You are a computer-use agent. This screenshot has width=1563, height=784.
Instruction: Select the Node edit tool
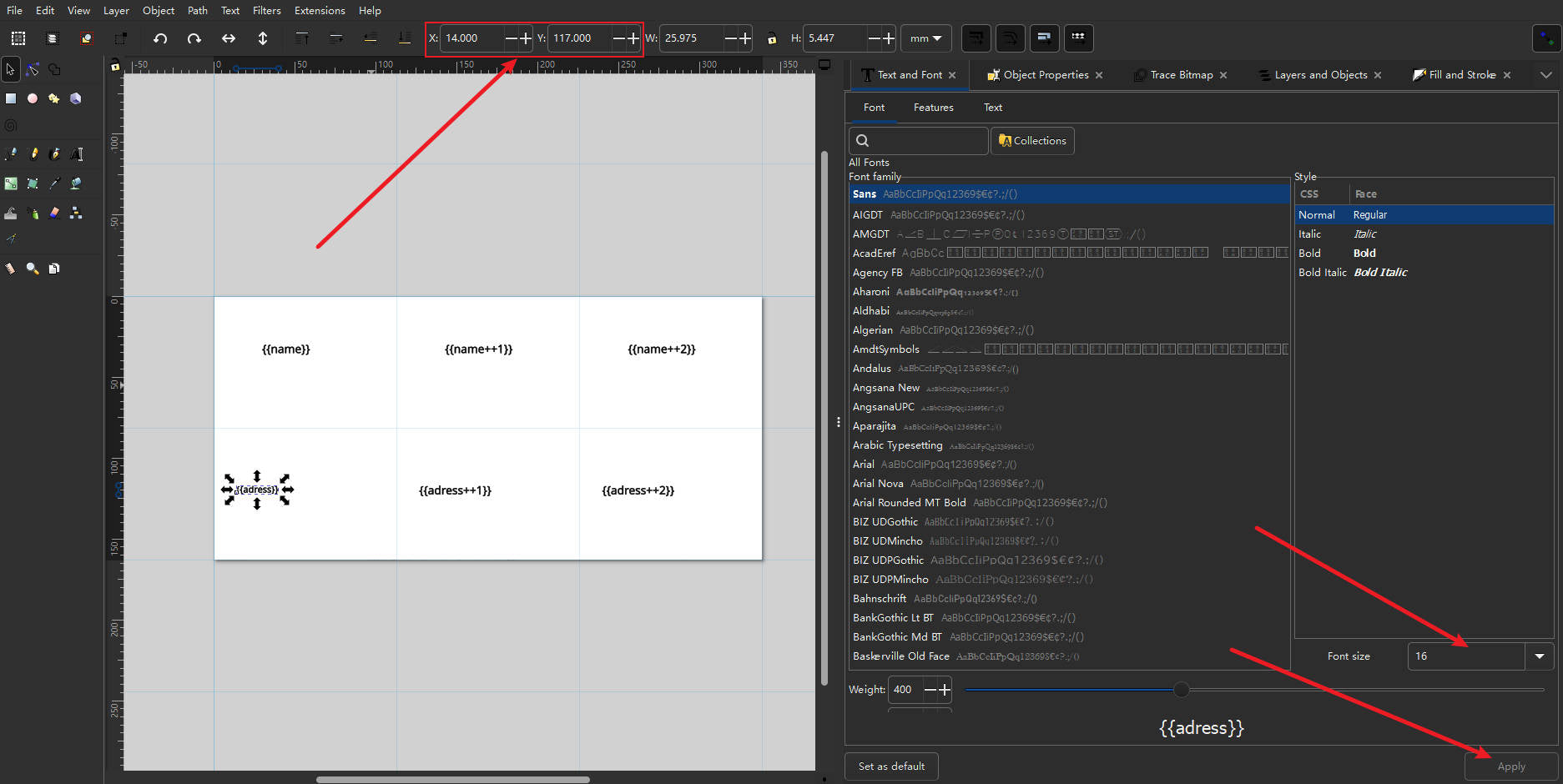(33, 69)
